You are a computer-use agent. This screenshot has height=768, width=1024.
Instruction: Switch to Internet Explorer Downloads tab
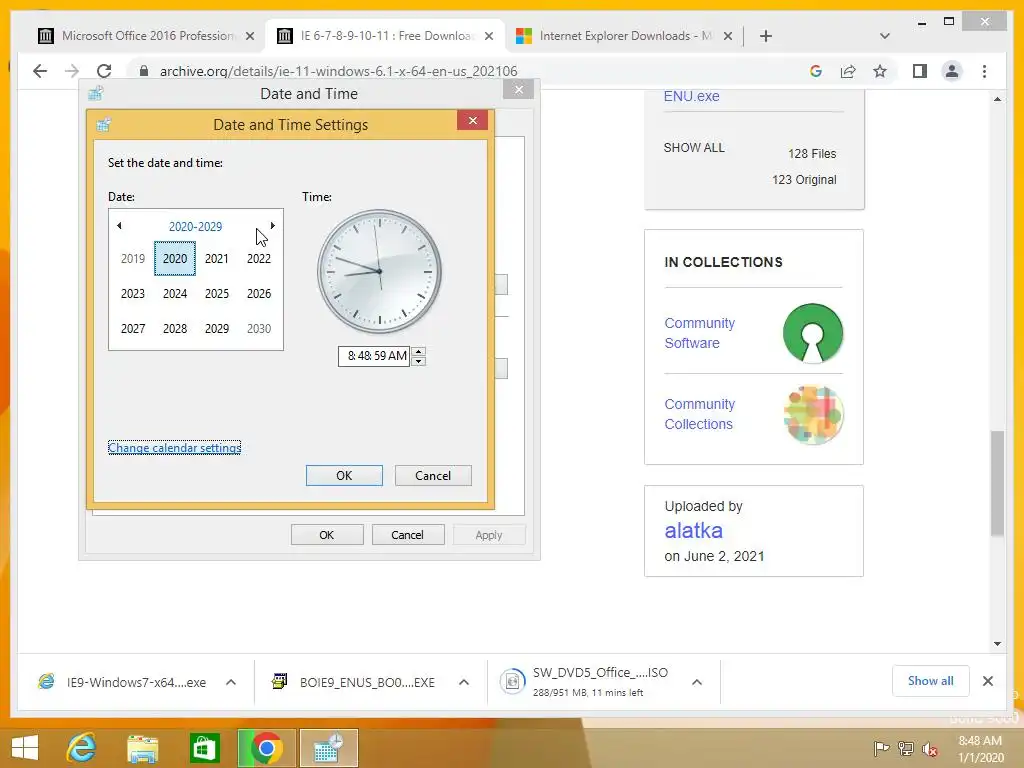pos(626,36)
